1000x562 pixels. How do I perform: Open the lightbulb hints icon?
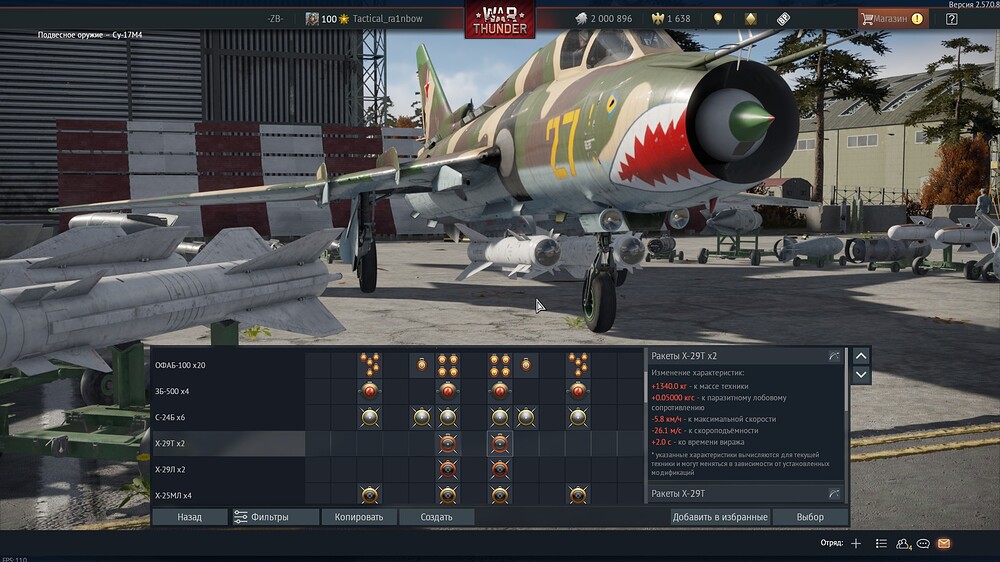tap(718, 18)
